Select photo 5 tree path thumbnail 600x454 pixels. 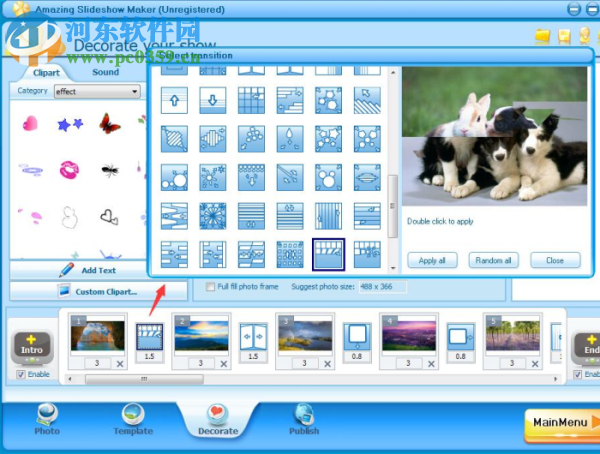point(513,336)
